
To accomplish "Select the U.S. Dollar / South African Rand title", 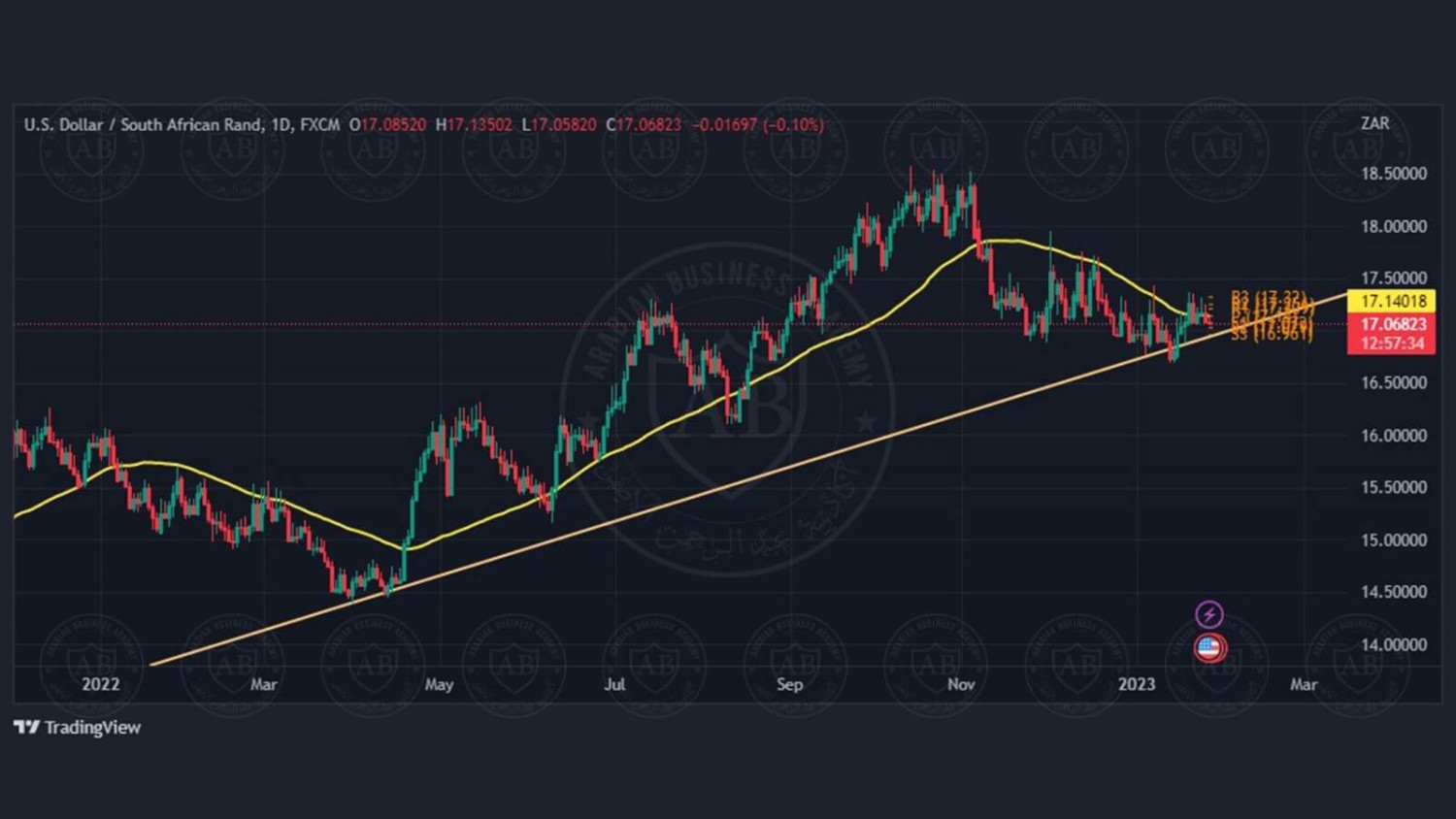I will point(143,124).
